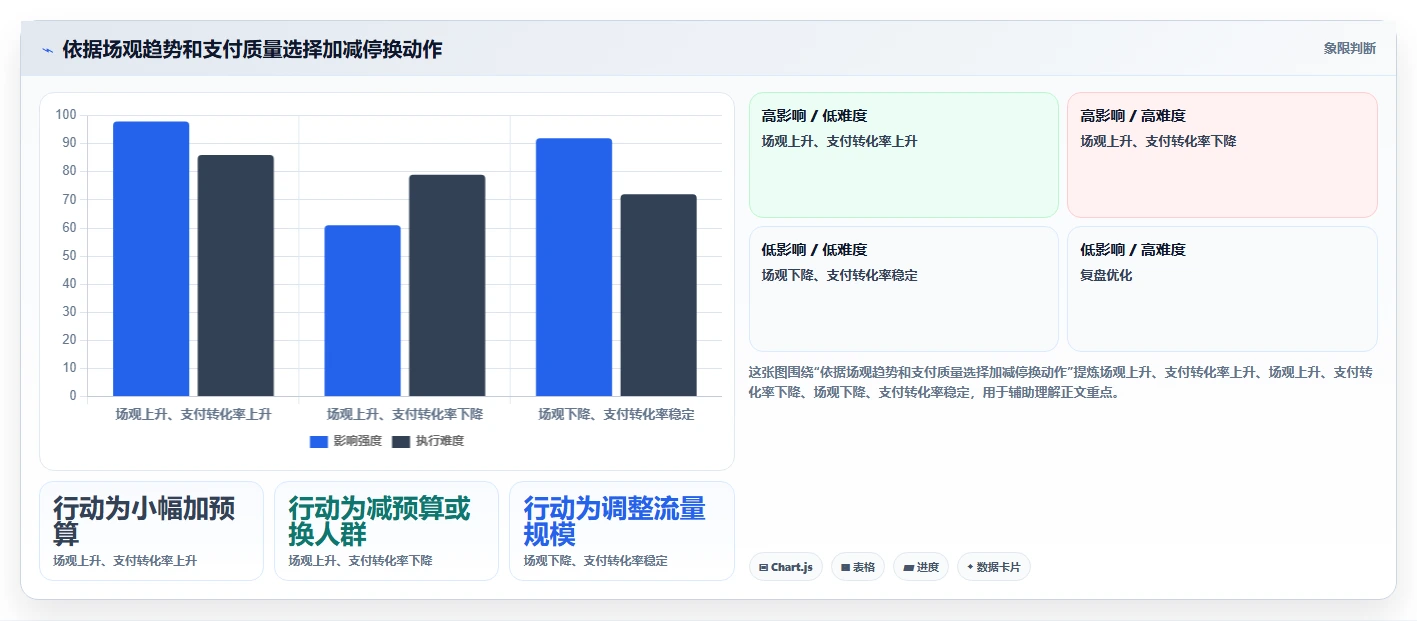The width and height of the screenshot is (1417, 621).
Task: Click the dark 72 bar for 场观下降、支付转化率稳定
Action: pos(658,295)
